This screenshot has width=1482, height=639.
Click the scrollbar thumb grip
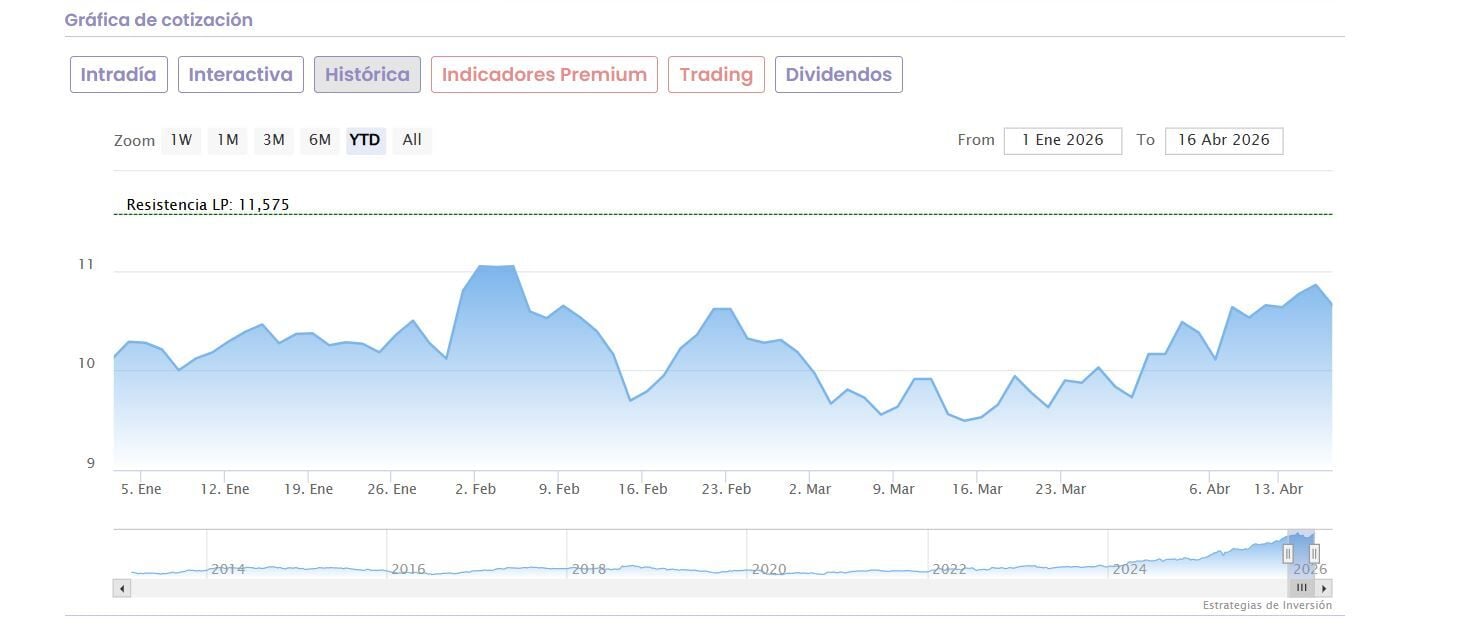pyautogui.click(x=1302, y=588)
